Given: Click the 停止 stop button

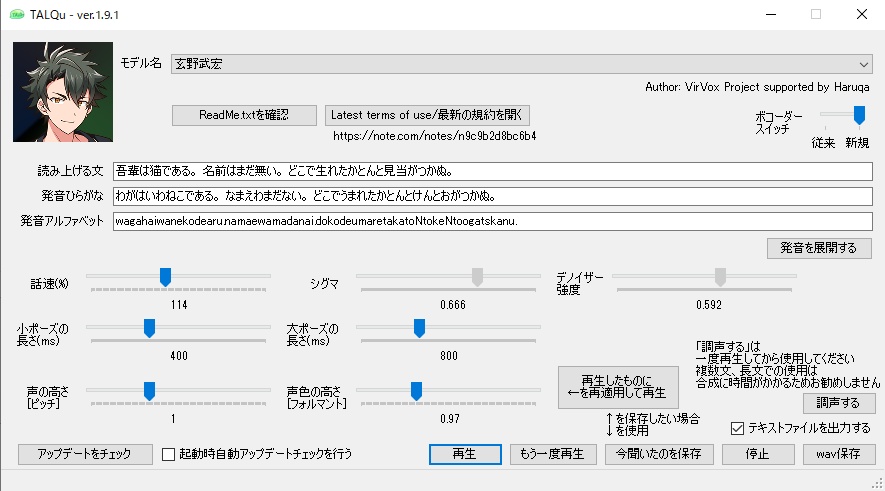Looking at the screenshot, I should (757, 454).
